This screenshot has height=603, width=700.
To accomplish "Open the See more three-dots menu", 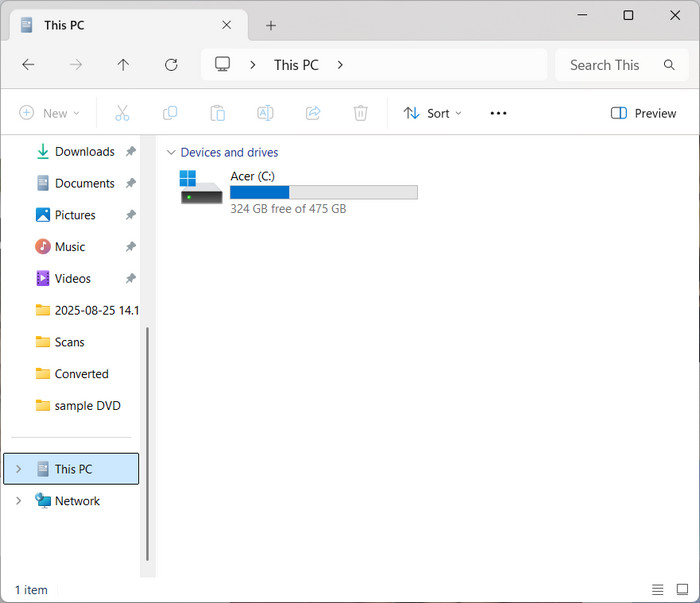I will [x=498, y=113].
